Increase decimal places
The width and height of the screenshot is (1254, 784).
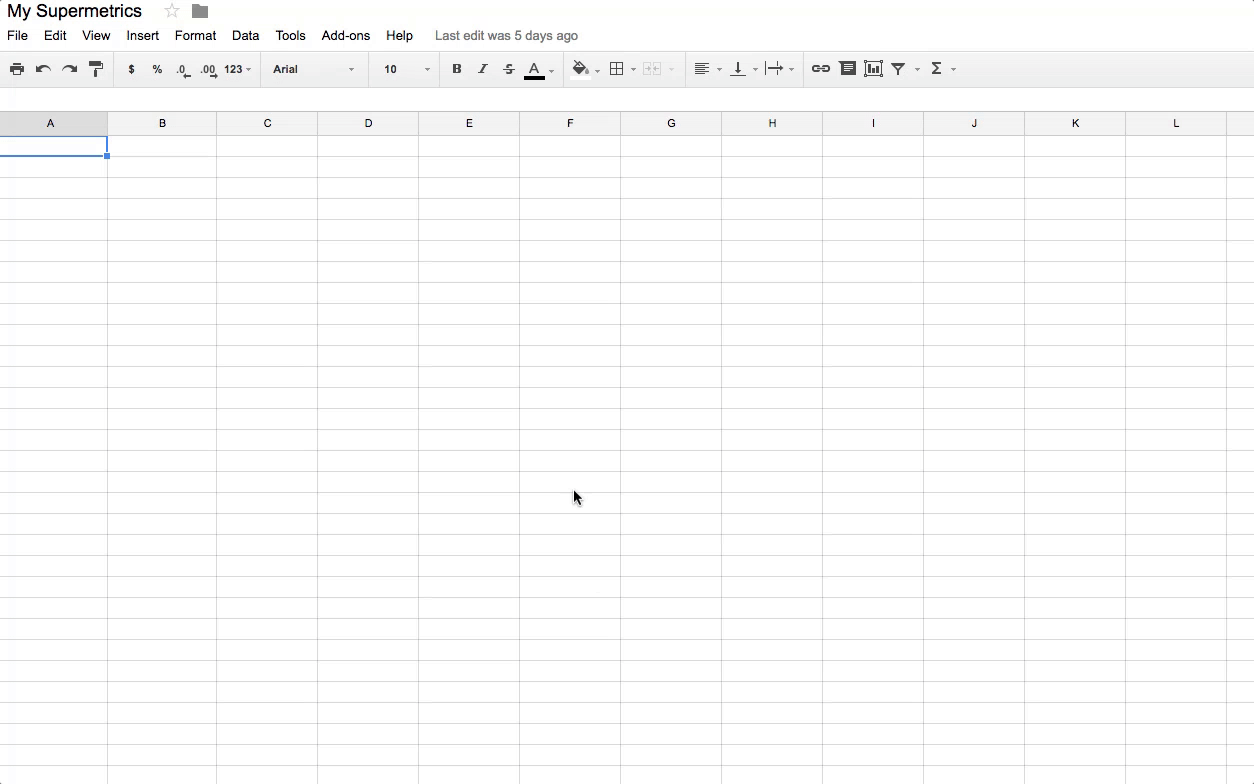click(x=208, y=69)
